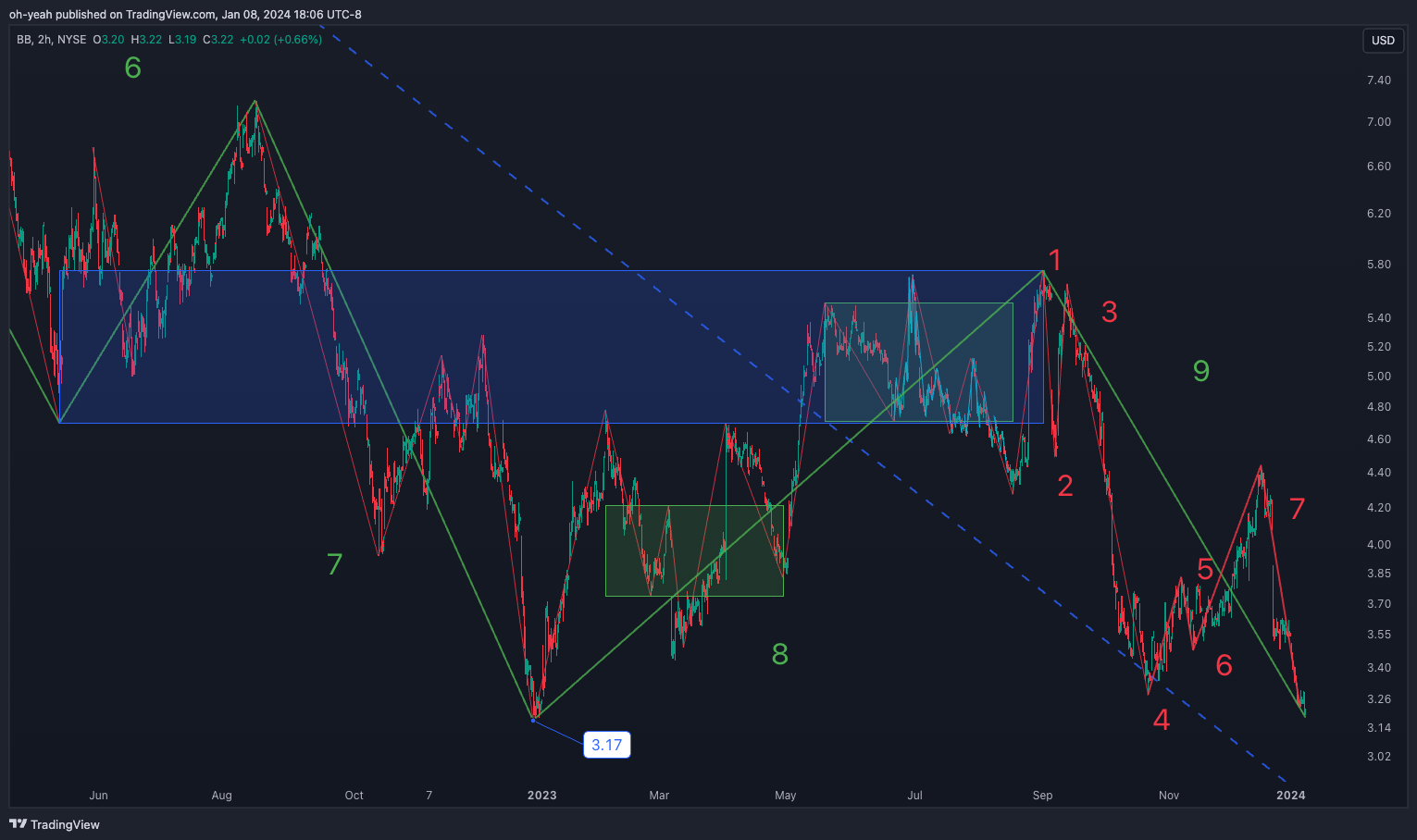1417x840 pixels.
Task: Select the red wave label 4
Action: tap(1162, 720)
